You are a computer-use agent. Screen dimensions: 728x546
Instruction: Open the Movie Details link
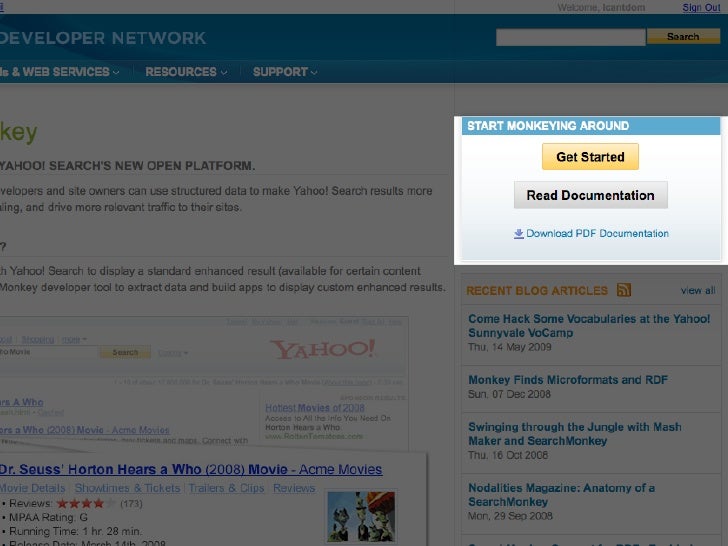32,488
